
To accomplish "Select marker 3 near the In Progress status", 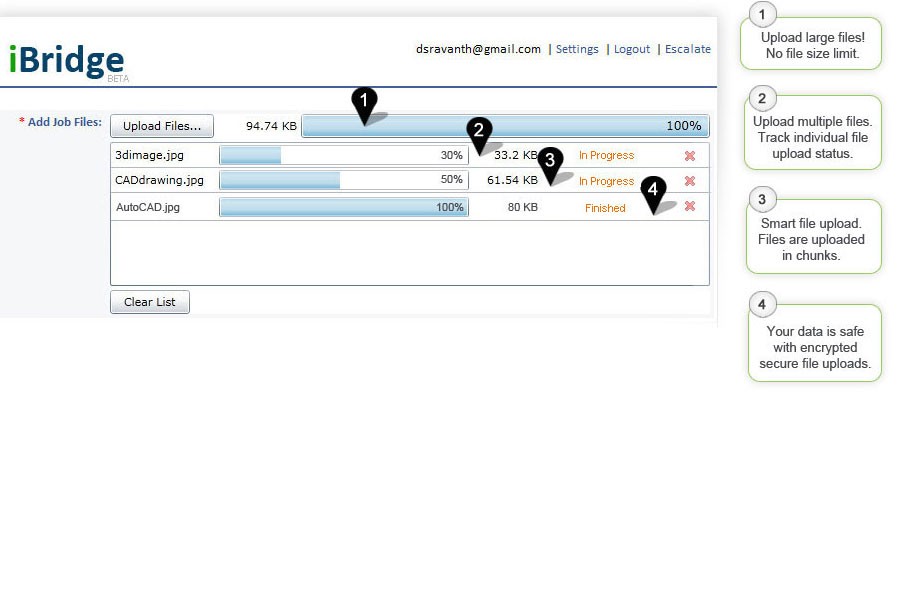I will pos(549,160).
